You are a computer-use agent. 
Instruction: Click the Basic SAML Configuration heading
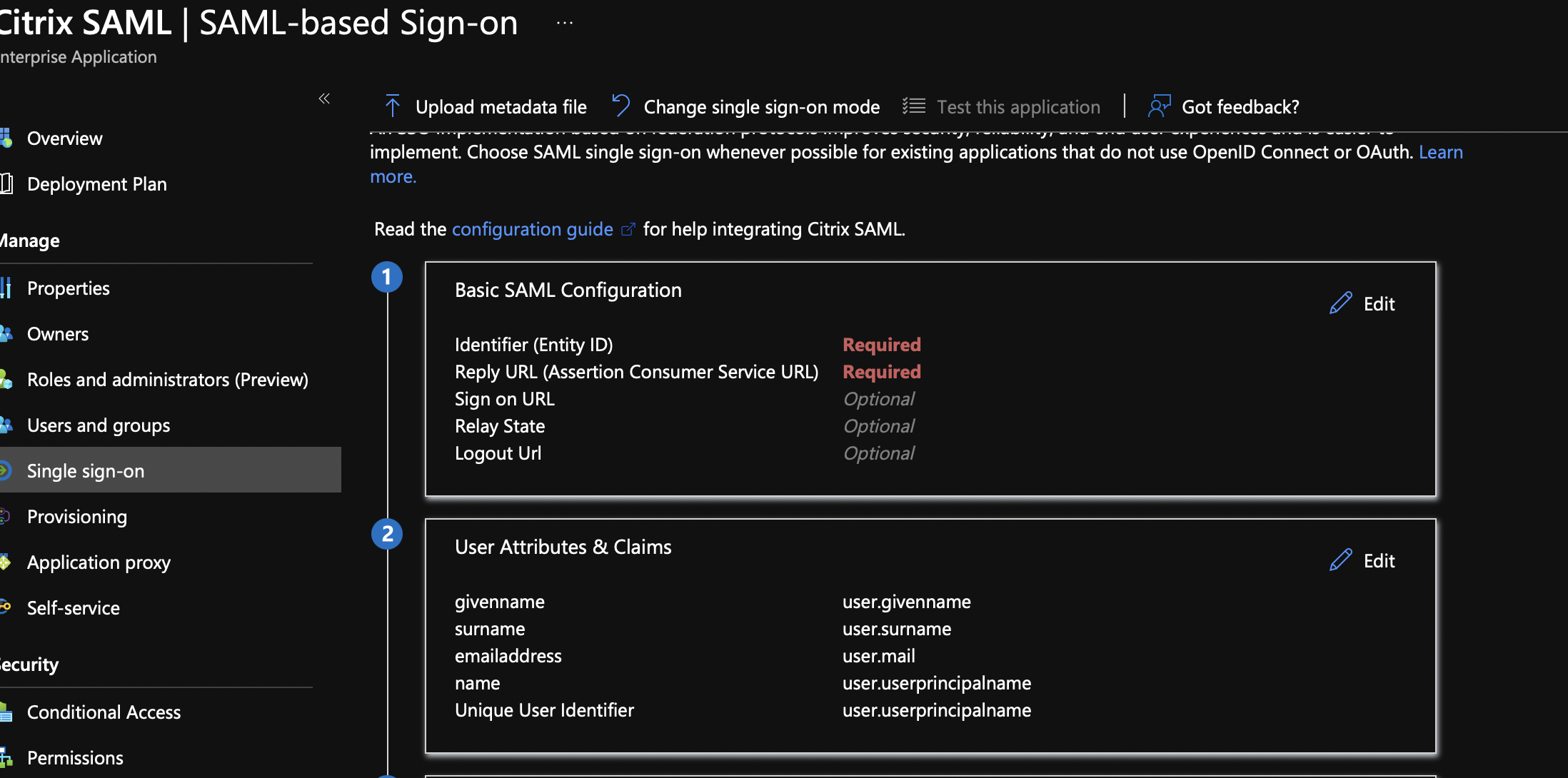coord(568,290)
